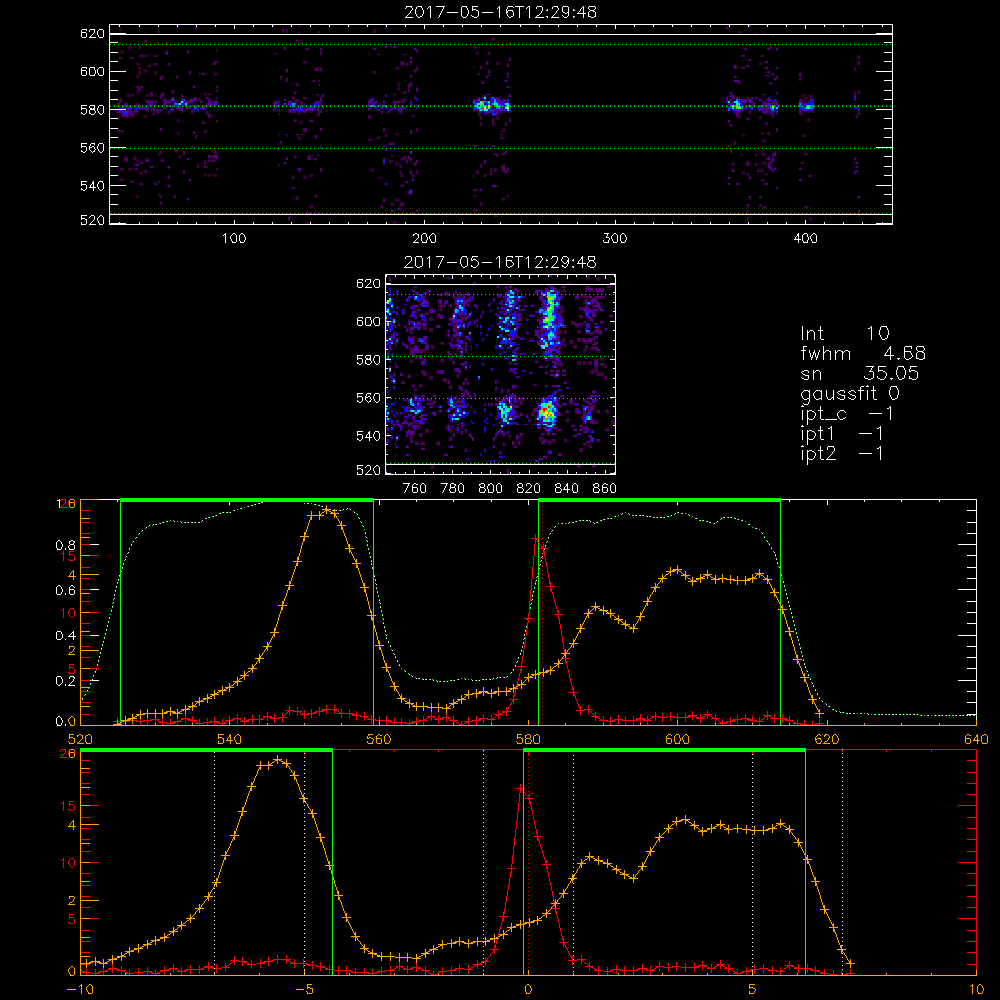Click x-axis label 10 on bottom profile plot
Screen dimensions: 1000x1000
point(976,990)
